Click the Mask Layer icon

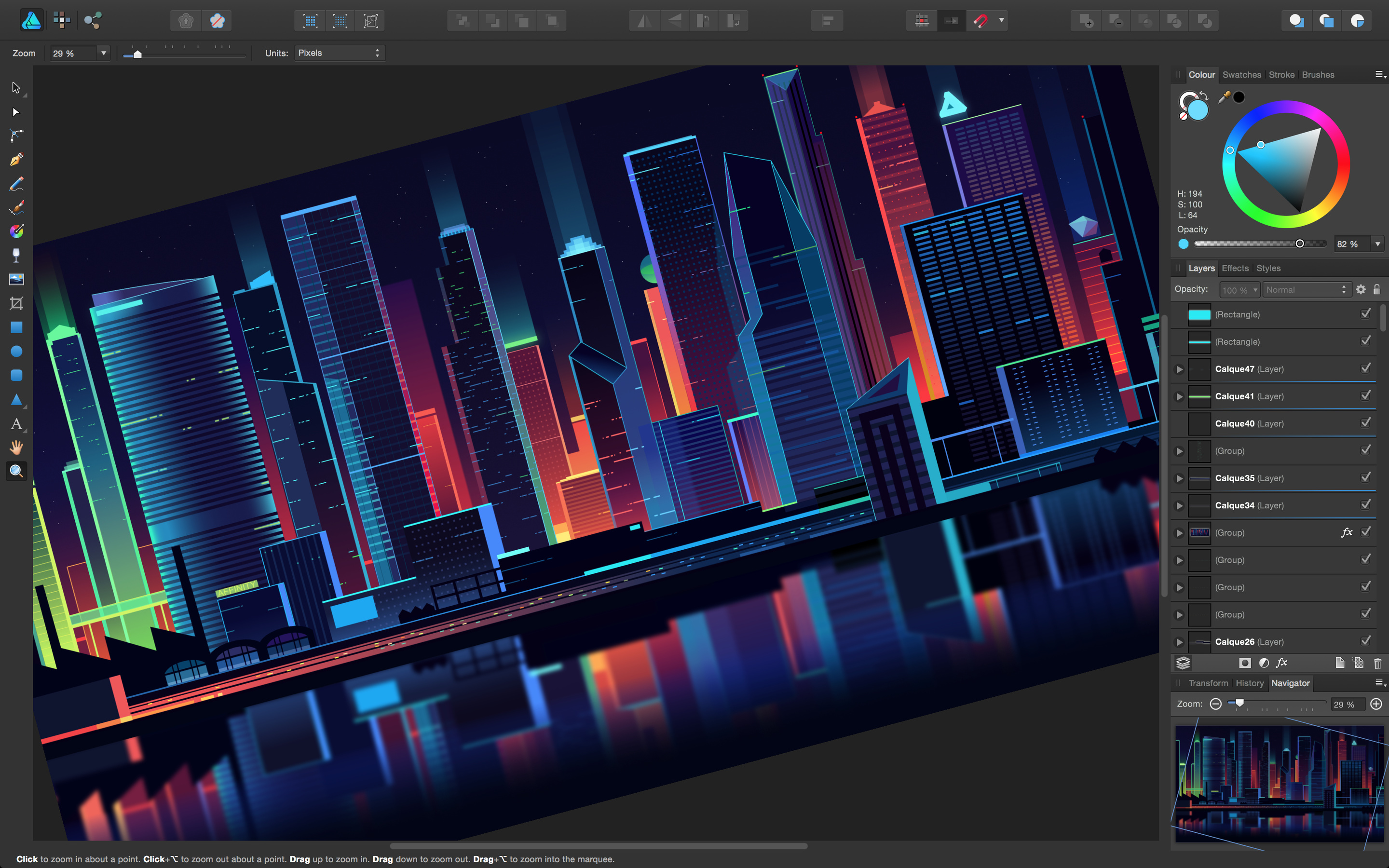(1244, 663)
